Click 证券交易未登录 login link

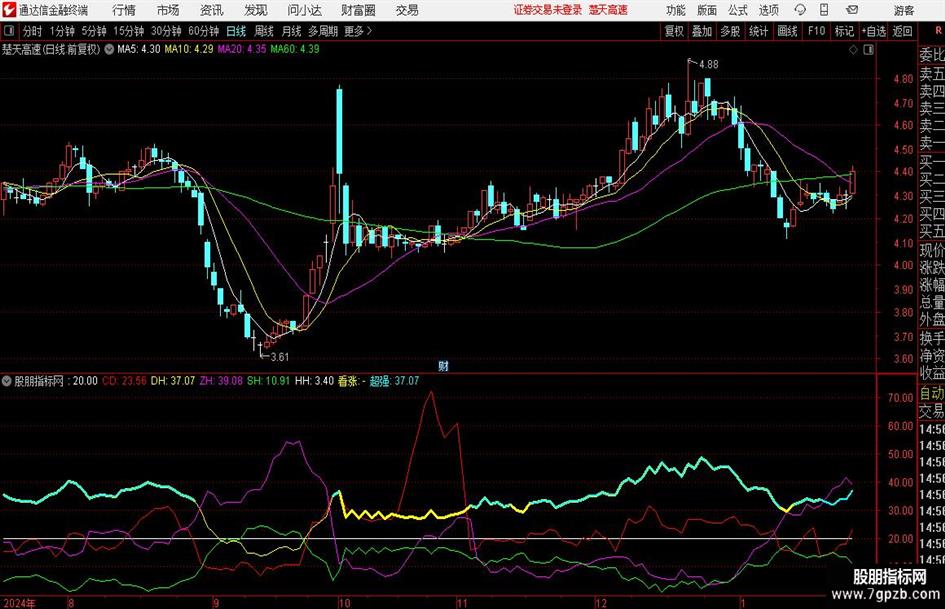[x=548, y=10]
